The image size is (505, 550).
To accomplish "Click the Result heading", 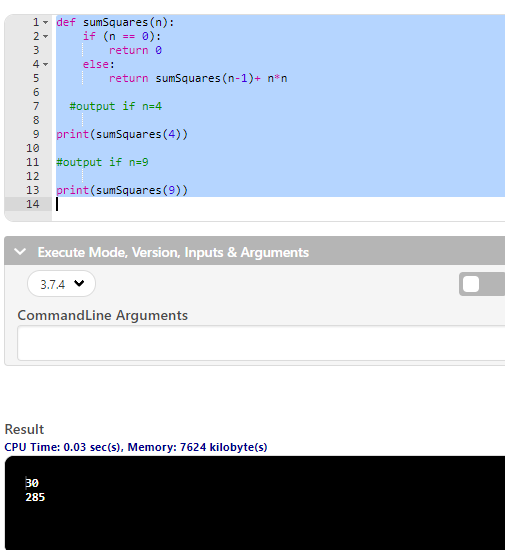I will click(x=24, y=429).
